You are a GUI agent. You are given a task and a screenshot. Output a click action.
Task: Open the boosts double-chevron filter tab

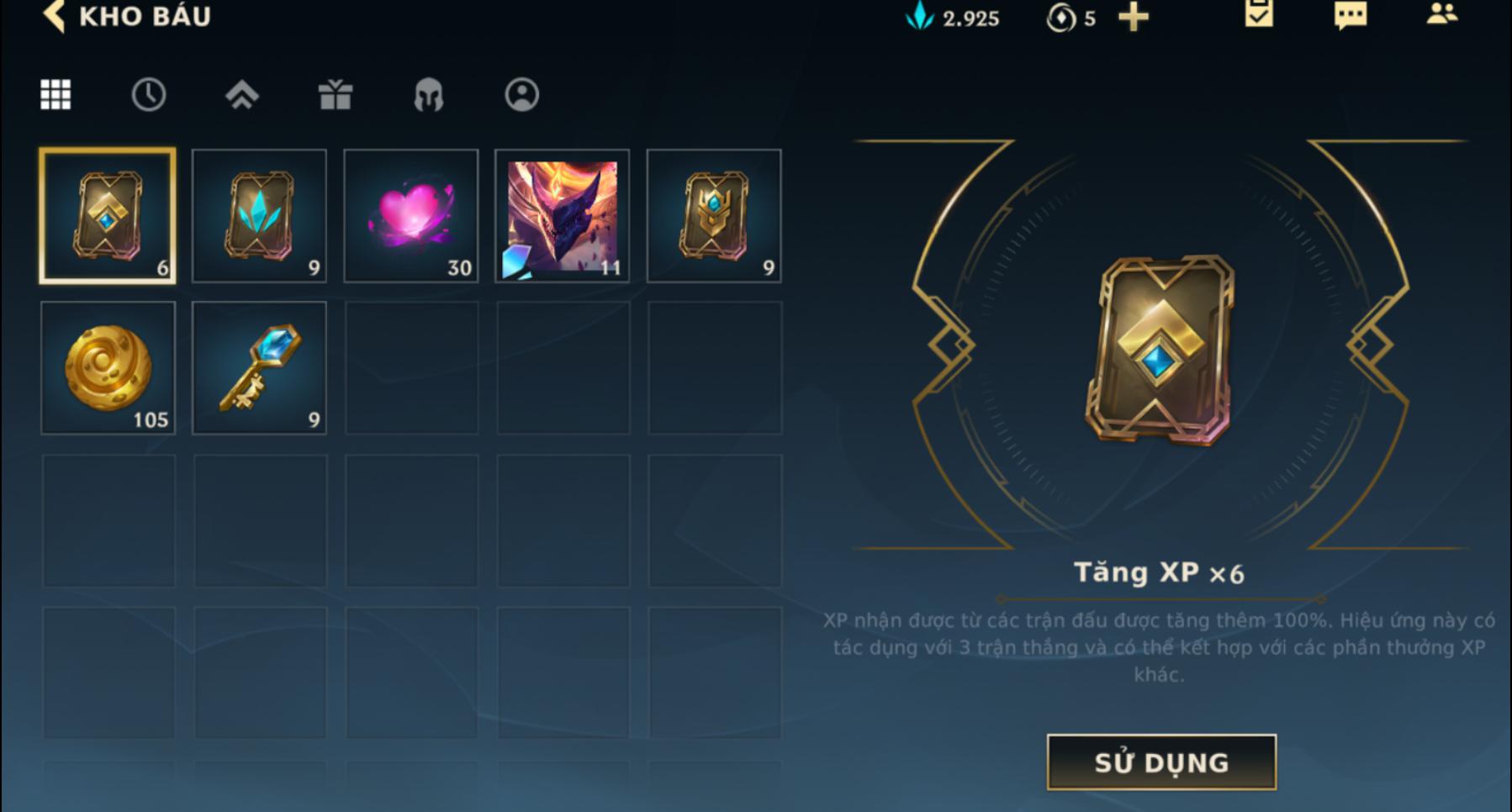click(x=242, y=95)
